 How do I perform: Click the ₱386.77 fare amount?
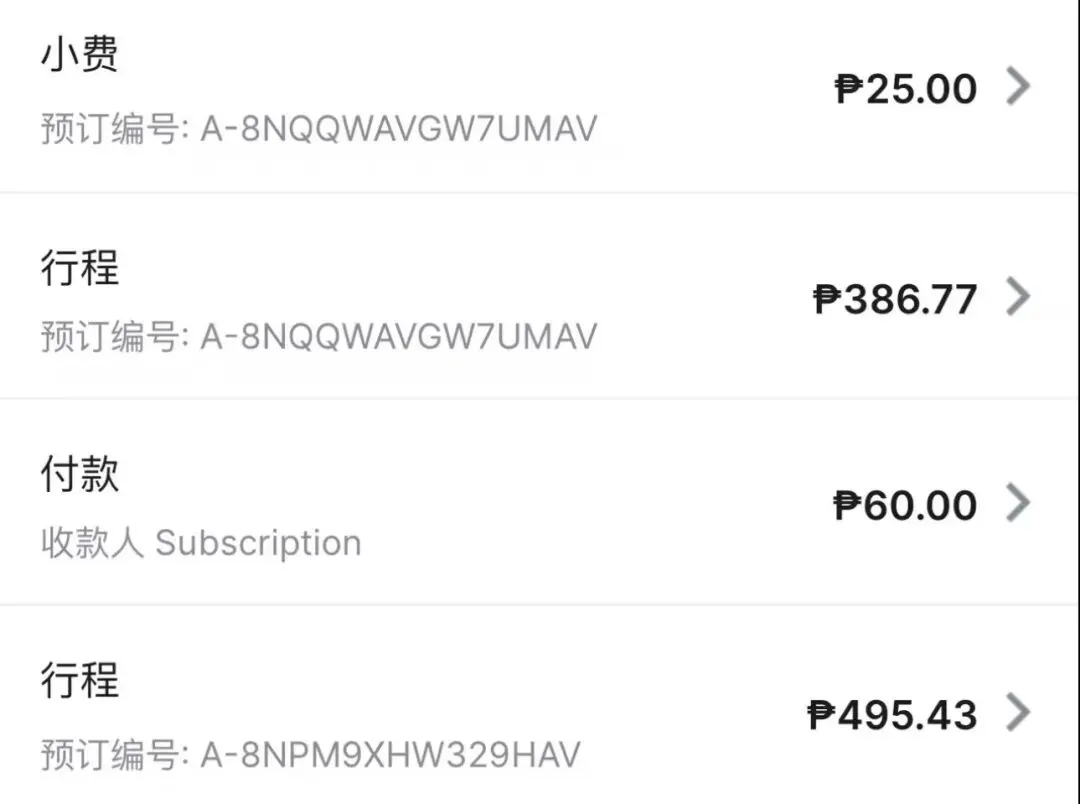point(895,299)
